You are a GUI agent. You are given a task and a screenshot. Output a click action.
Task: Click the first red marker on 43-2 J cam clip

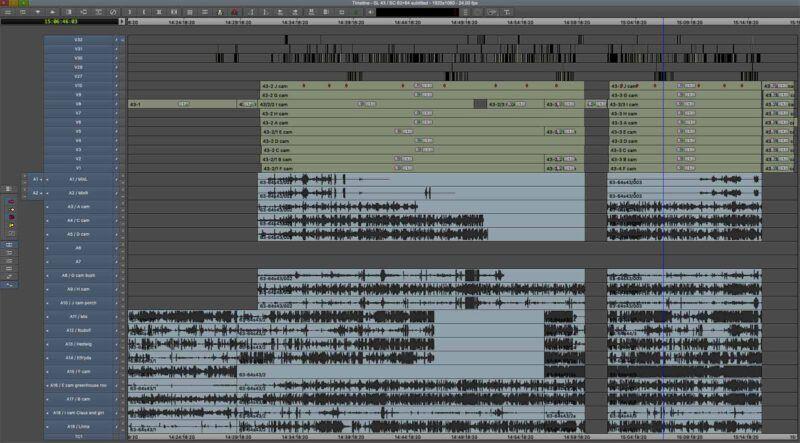pos(304,85)
